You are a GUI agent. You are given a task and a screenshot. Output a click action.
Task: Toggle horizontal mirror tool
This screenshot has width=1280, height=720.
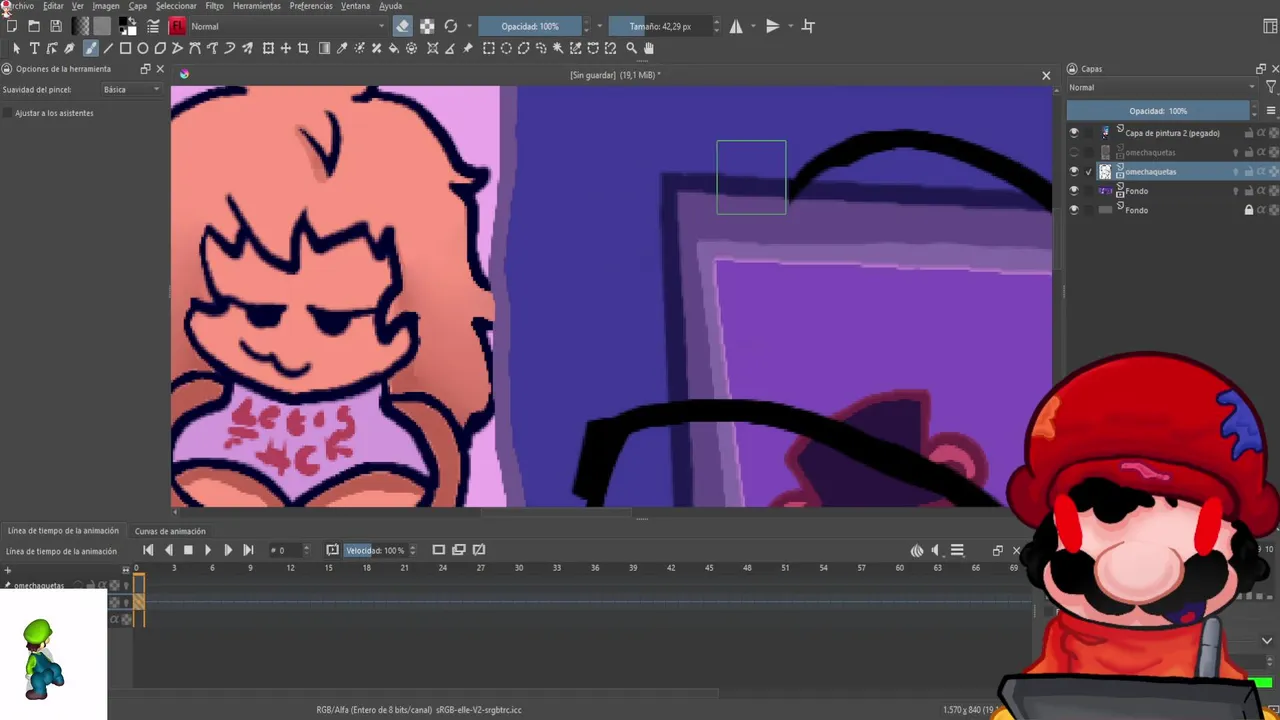click(x=736, y=26)
